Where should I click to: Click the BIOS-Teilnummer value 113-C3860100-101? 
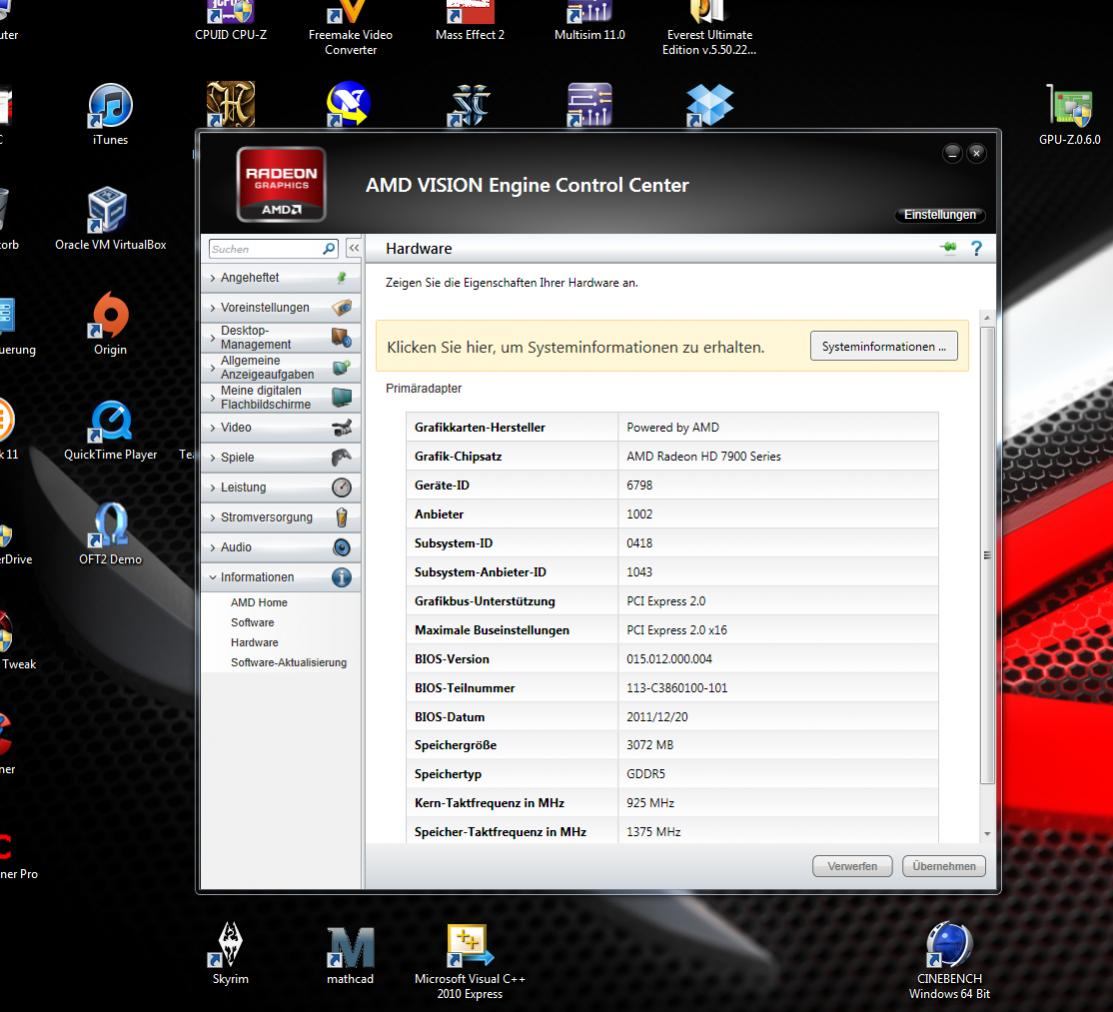coord(676,688)
